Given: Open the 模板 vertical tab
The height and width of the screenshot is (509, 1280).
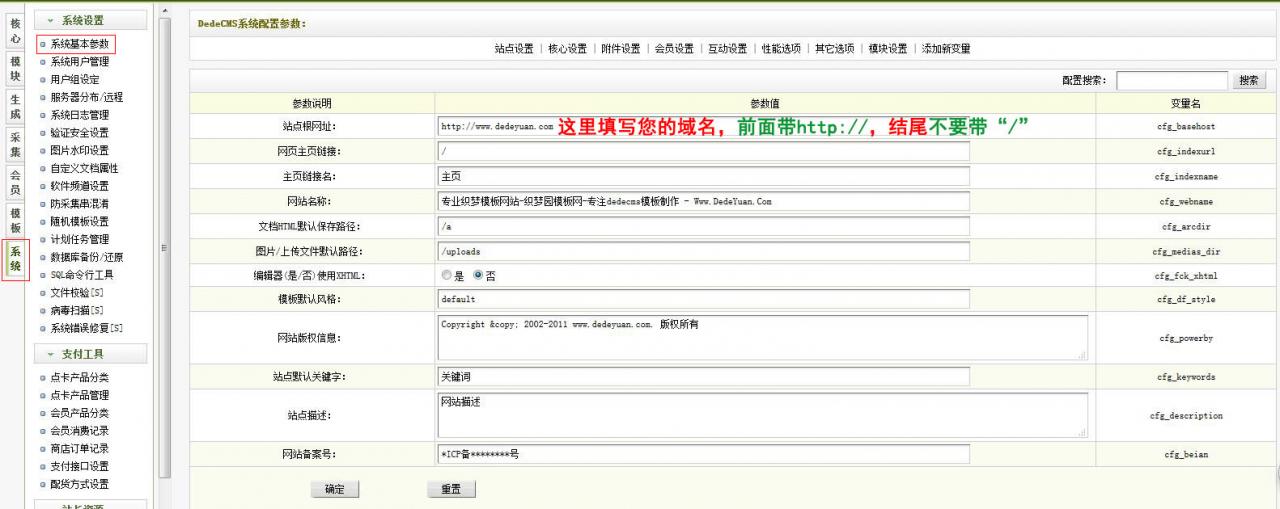Looking at the screenshot, I should click(14, 220).
